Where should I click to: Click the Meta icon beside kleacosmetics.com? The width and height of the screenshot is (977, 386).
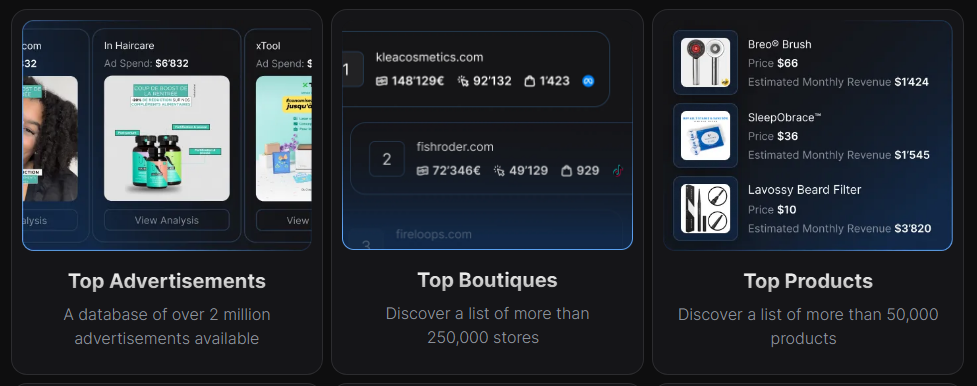(x=588, y=81)
